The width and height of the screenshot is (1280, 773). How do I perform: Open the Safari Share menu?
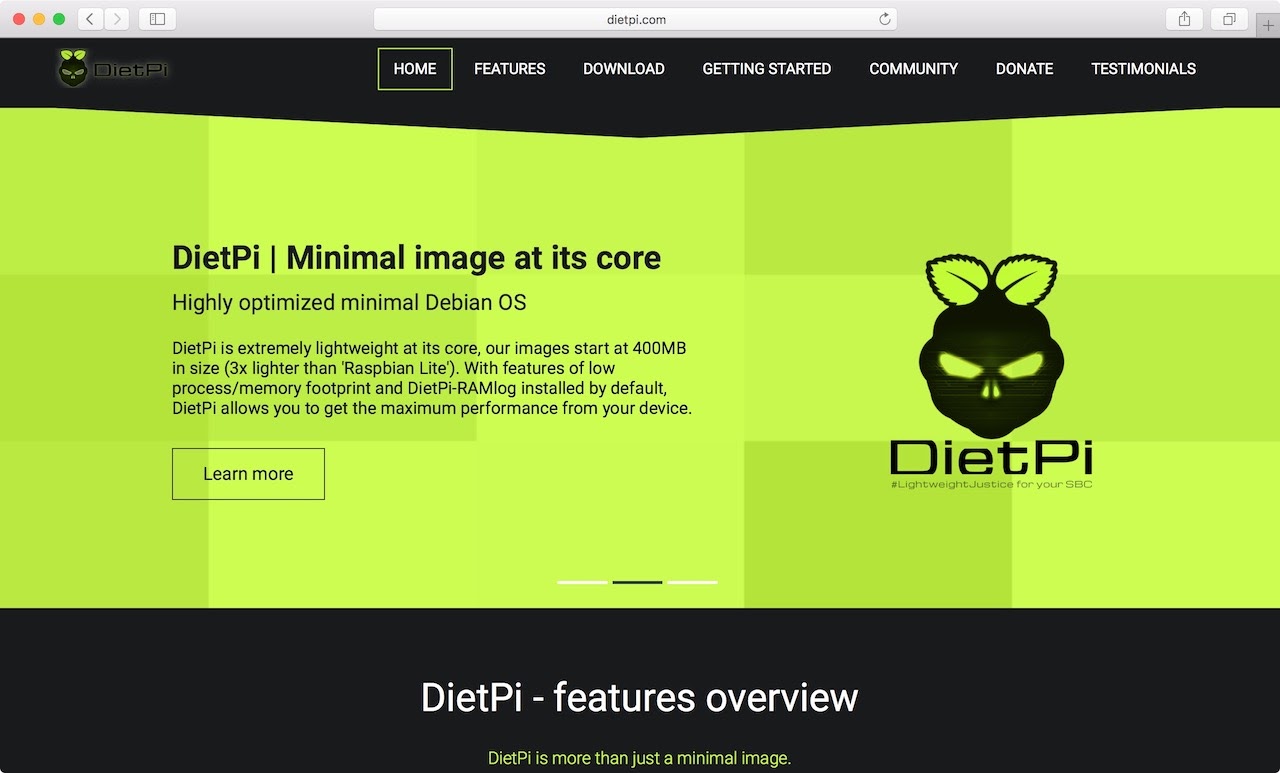click(x=1184, y=19)
